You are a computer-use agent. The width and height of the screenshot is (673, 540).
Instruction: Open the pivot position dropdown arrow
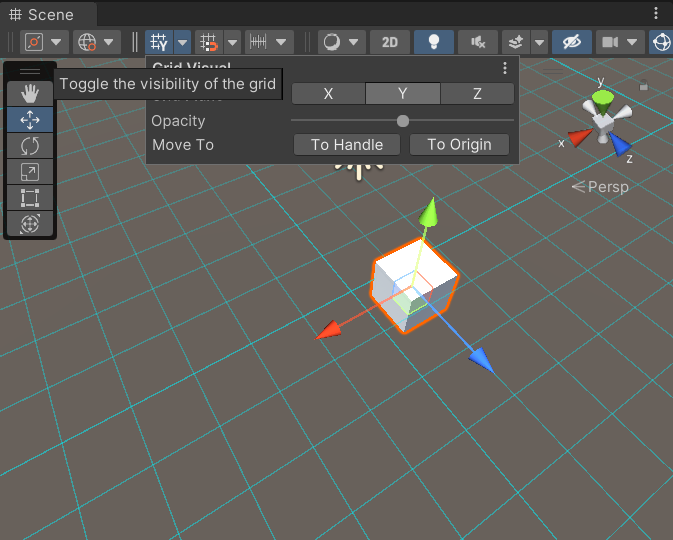56,42
